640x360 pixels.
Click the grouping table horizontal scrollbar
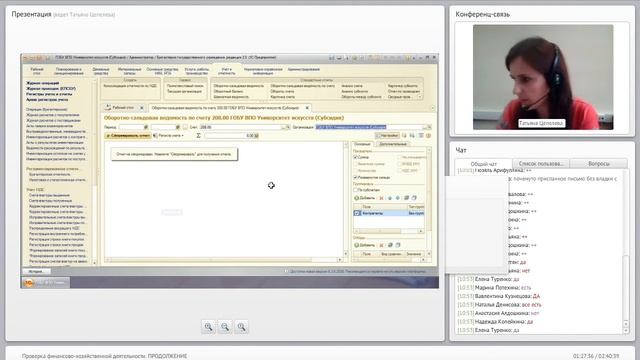click(389, 231)
